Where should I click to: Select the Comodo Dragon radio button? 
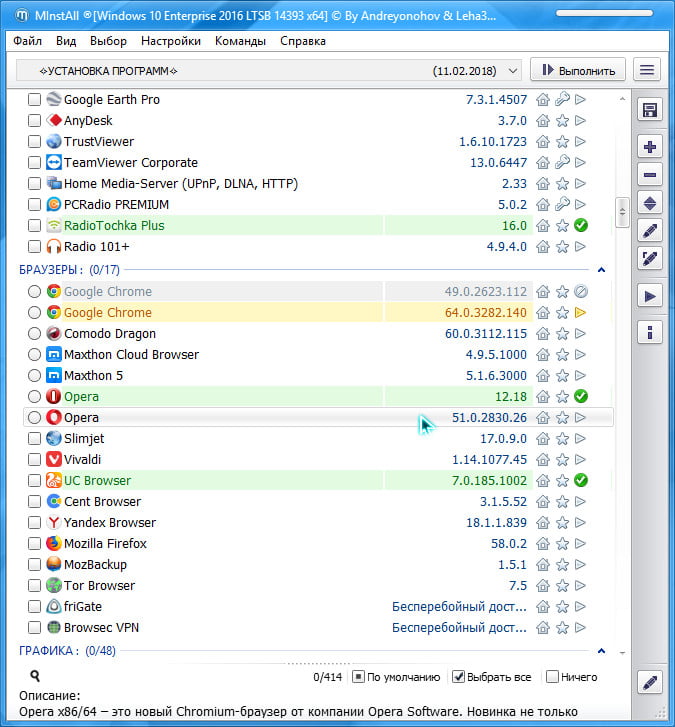pyautogui.click(x=35, y=334)
